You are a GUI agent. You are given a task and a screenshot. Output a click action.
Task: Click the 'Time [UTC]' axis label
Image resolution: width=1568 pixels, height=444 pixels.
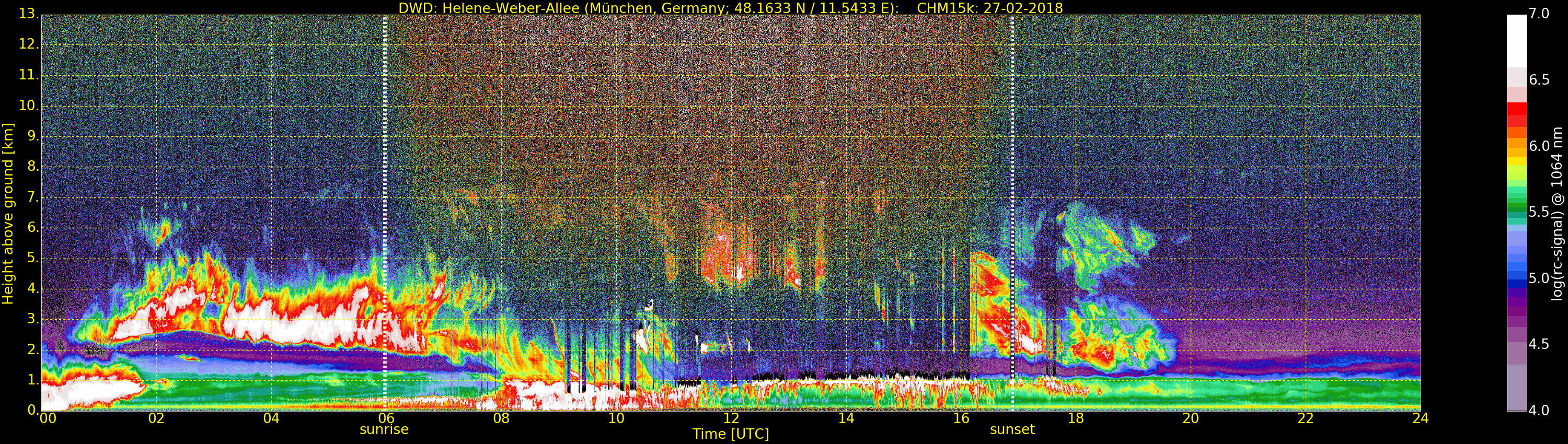731,434
